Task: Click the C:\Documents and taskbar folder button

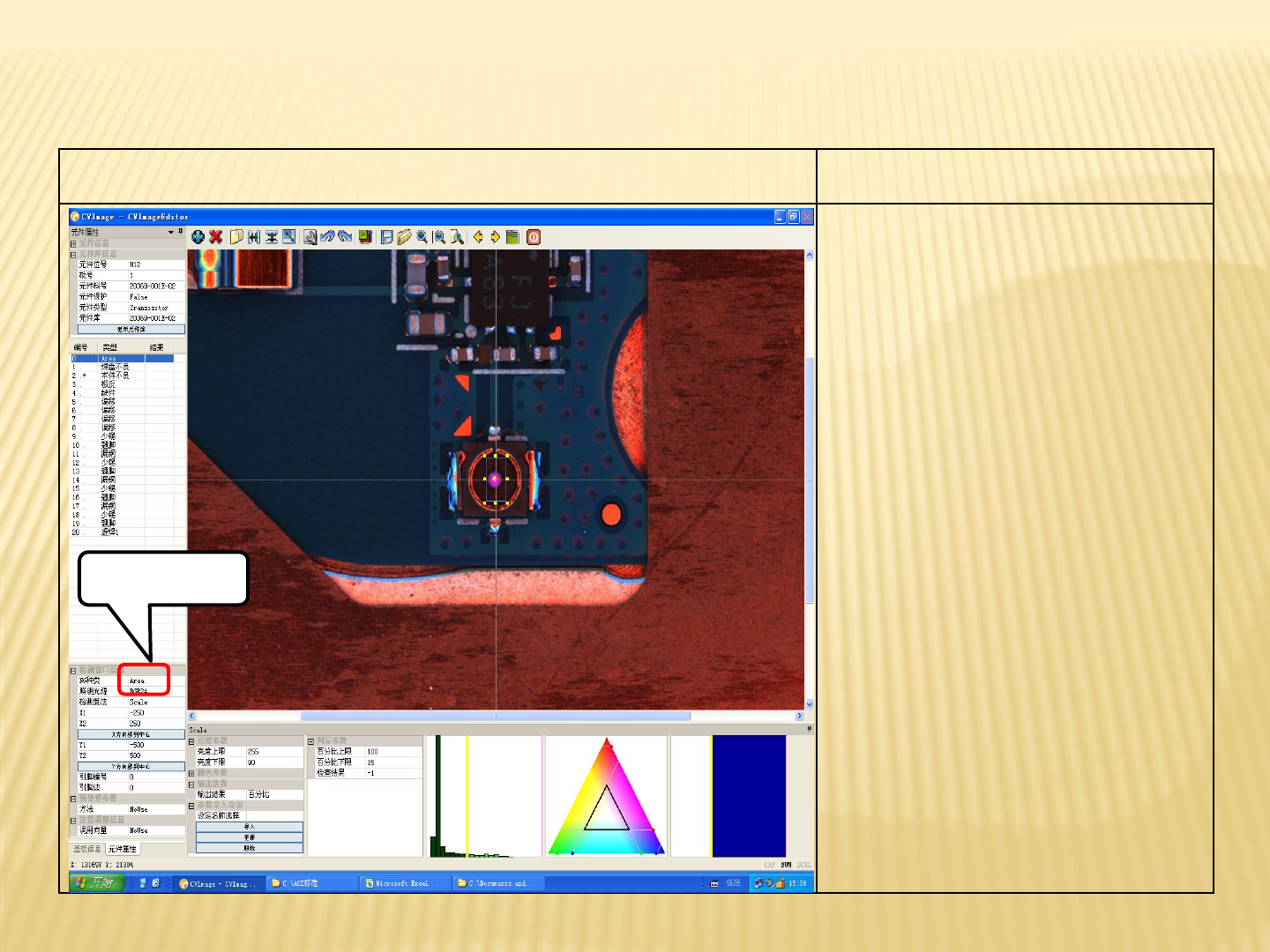Action: (497, 883)
